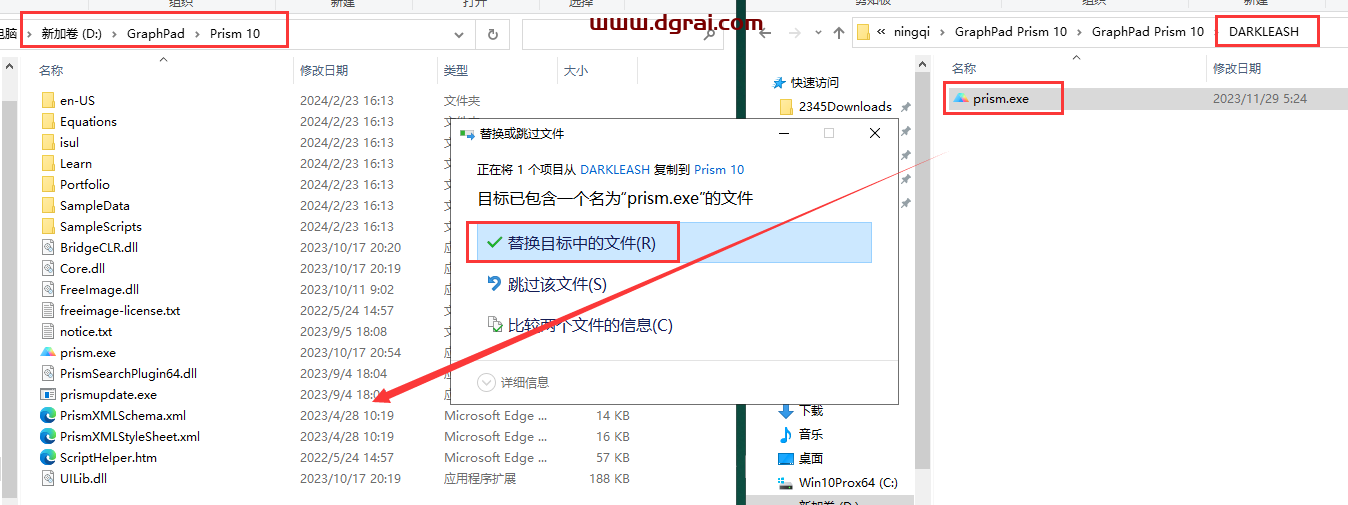This screenshot has width=1348, height=505.
Task: Click the FreeImage.dll file icon
Action: coord(48,289)
